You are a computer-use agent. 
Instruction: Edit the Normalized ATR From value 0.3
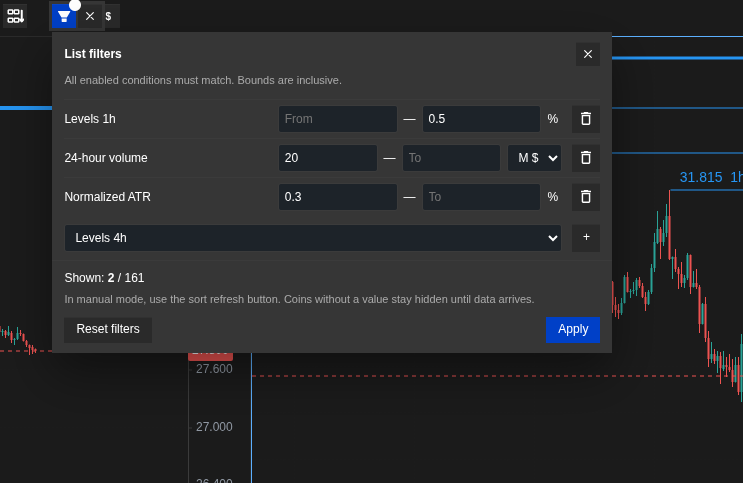(338, 197)
